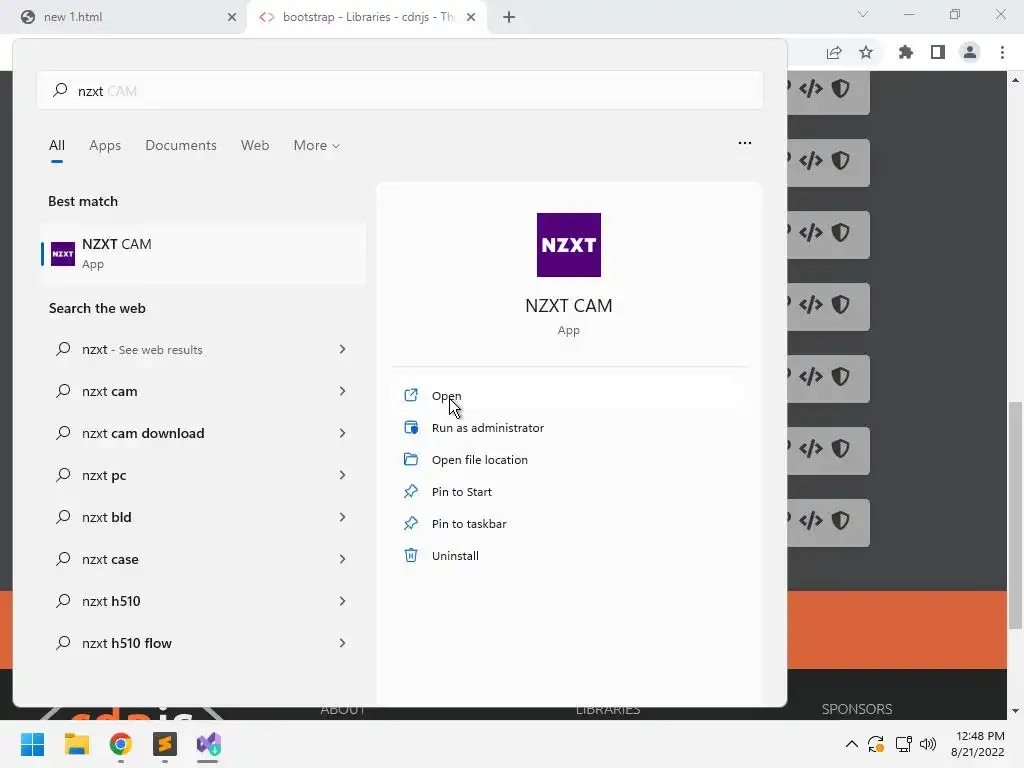Open Chrome from the taskbar
1024x768 pixels.
click(121, 744)
